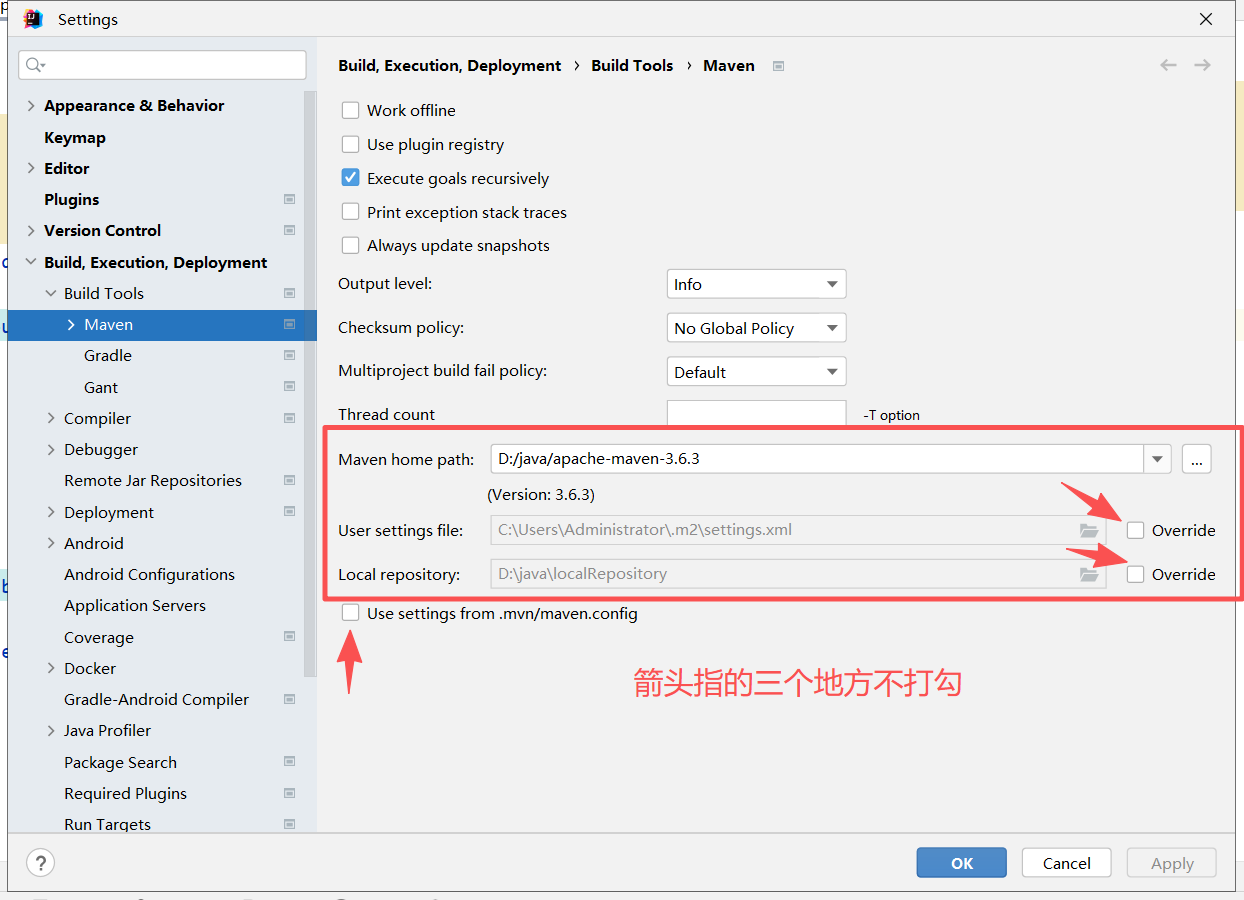Click project-level icon beside Gradle
This screenshot has width=1244, height=900.
289,355
